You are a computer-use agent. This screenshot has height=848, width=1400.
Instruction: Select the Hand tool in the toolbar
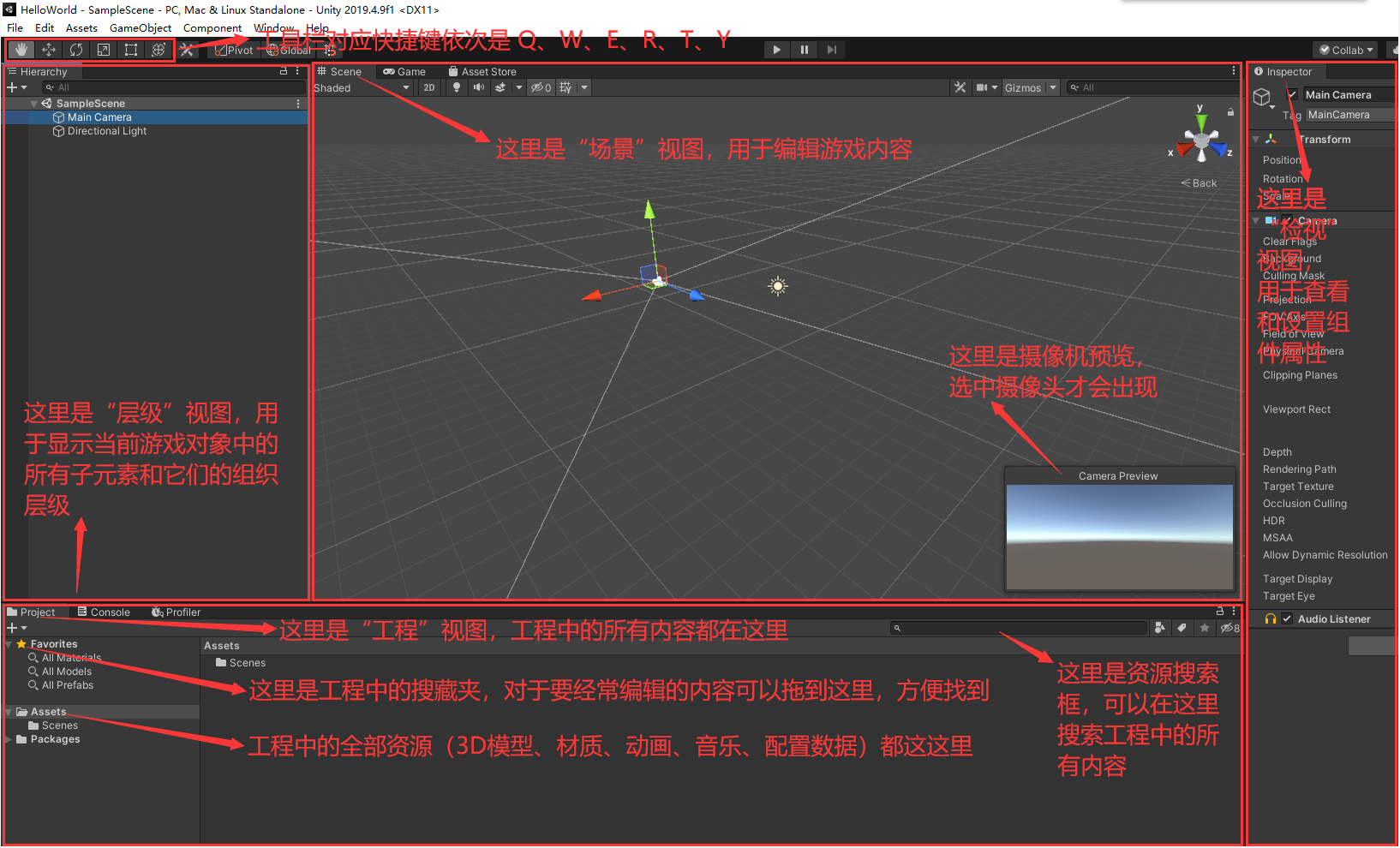tap(21, 49)
